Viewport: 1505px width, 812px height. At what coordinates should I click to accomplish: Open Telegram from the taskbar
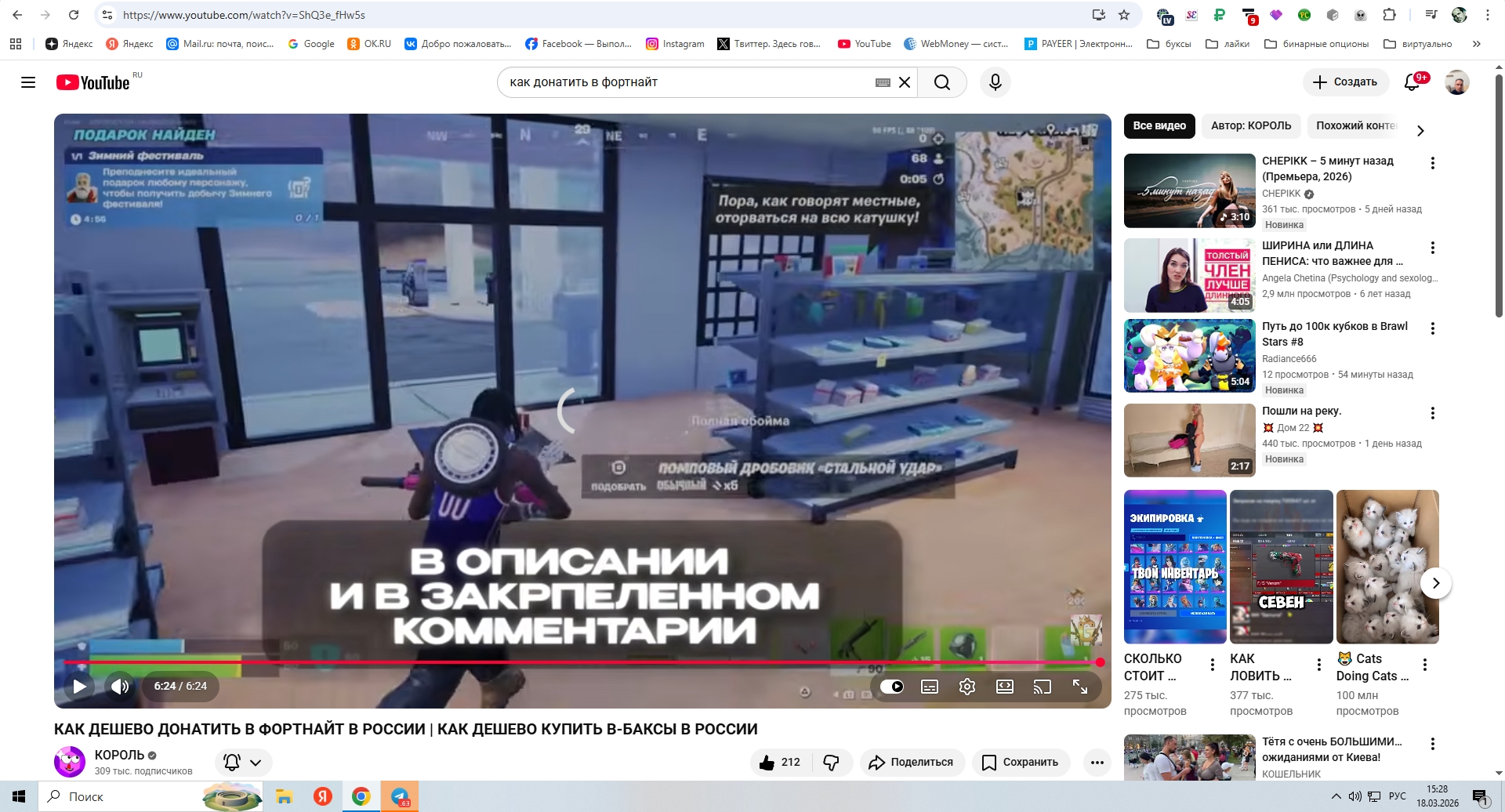coord(400,796)
